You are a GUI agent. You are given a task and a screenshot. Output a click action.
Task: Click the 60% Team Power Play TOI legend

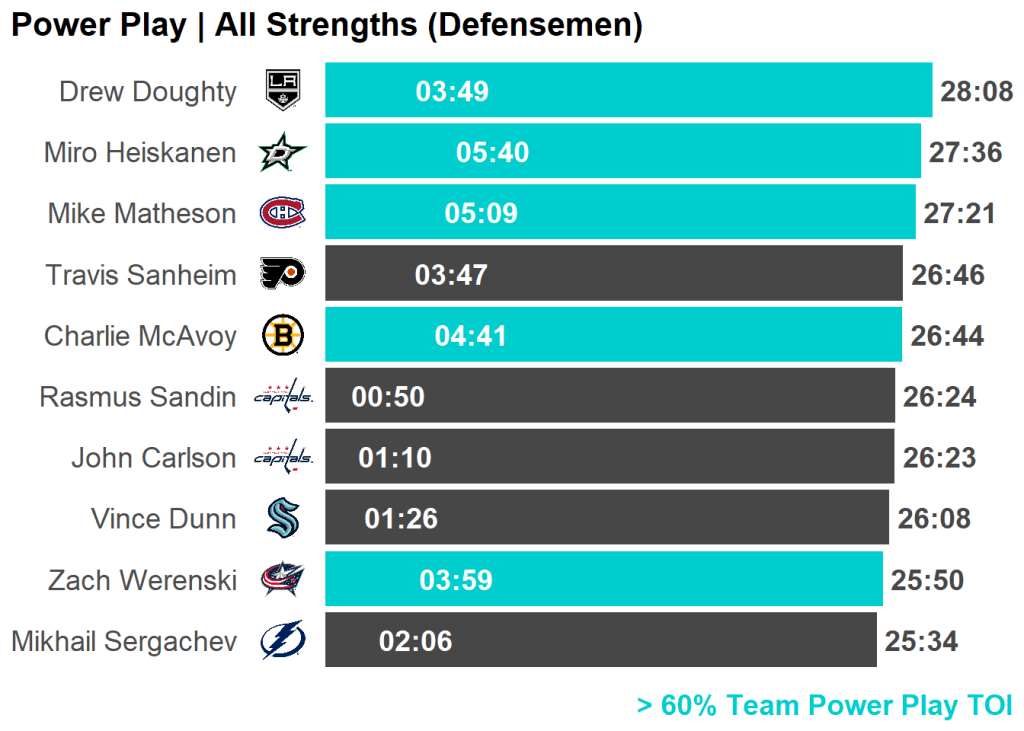[824, 706]
